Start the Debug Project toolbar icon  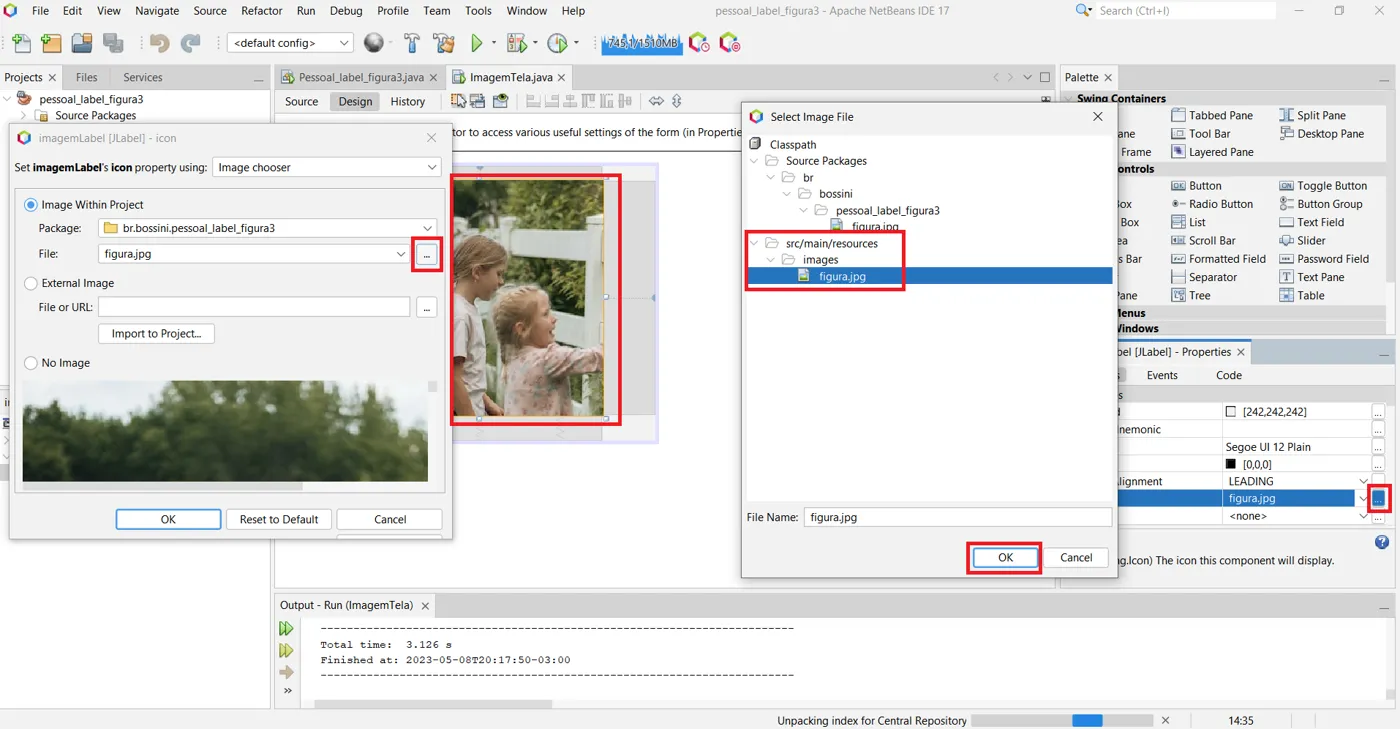click(x=517, y=43)
